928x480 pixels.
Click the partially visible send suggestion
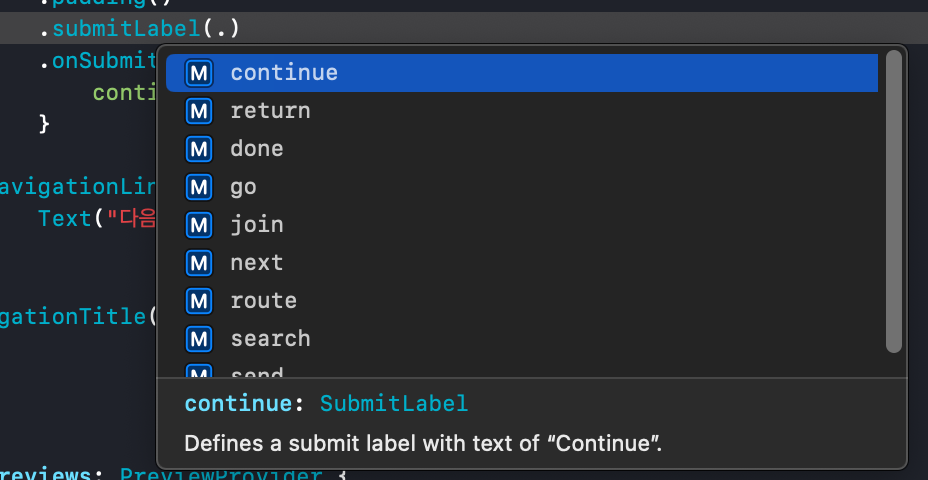coord(521,369)
